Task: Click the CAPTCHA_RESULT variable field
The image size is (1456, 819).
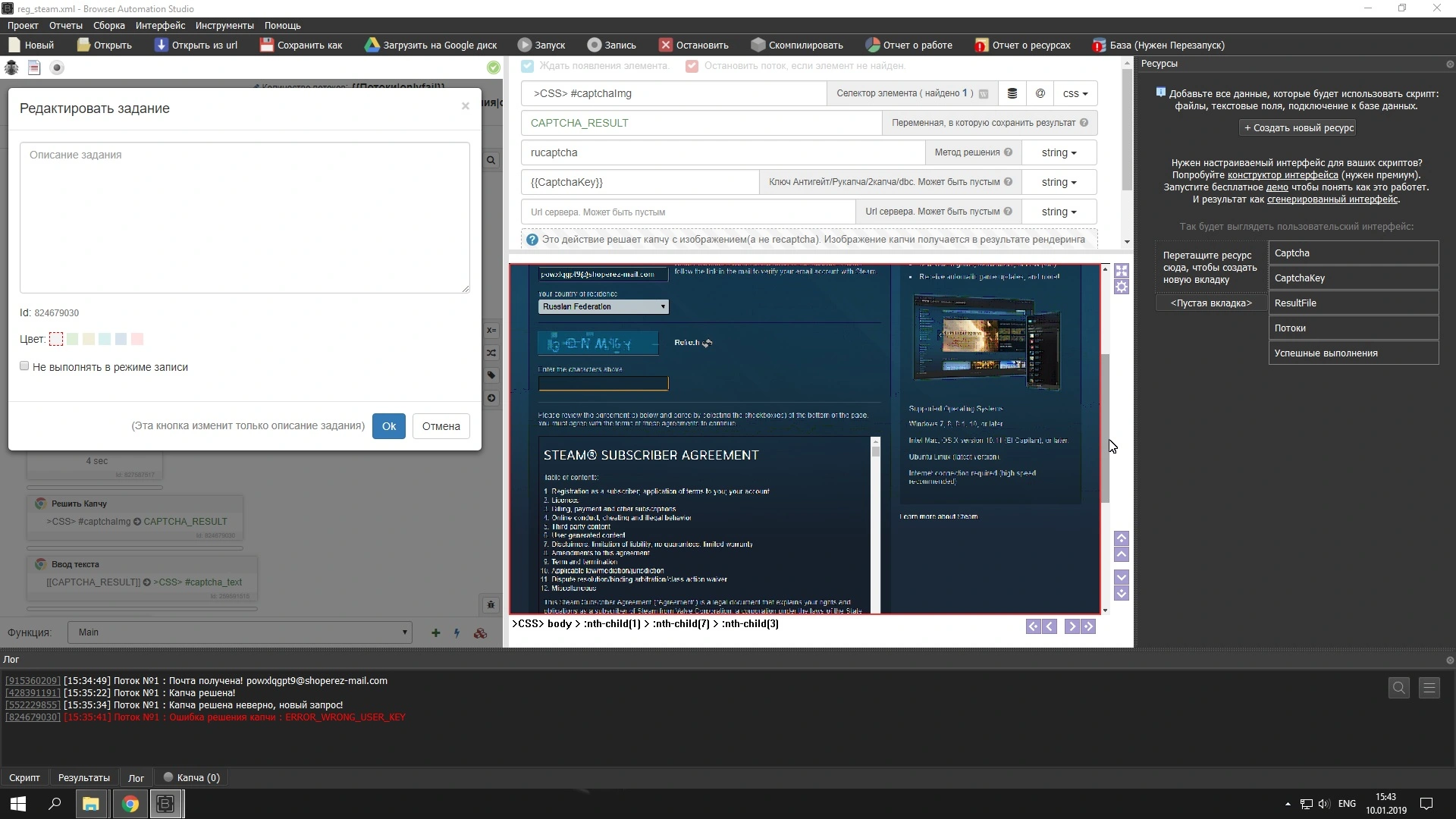Action: click(701, 123)
